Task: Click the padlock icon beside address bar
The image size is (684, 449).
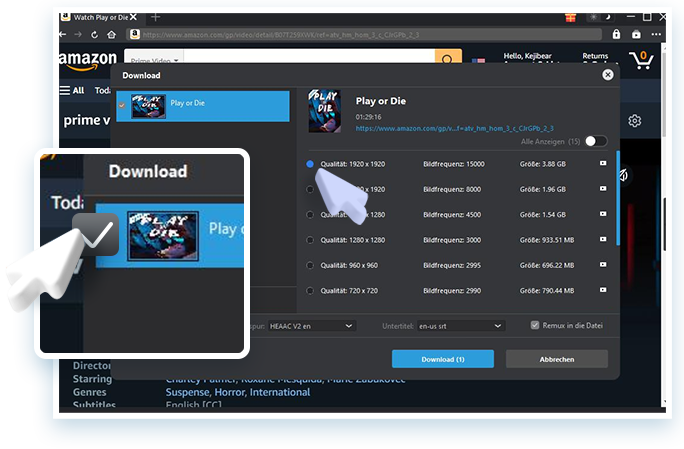Action: pyautogui.click(x=616, y=34)
